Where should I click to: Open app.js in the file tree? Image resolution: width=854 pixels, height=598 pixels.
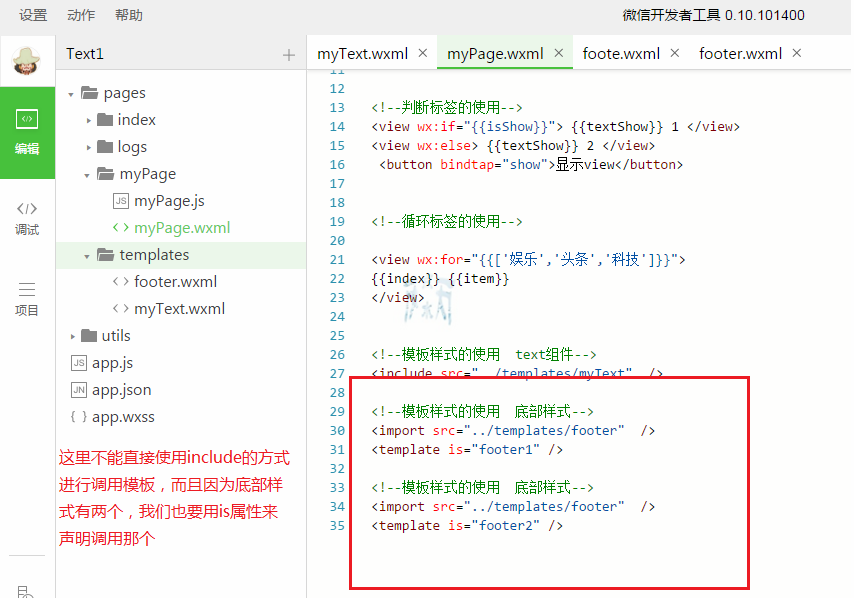[112, 363]
